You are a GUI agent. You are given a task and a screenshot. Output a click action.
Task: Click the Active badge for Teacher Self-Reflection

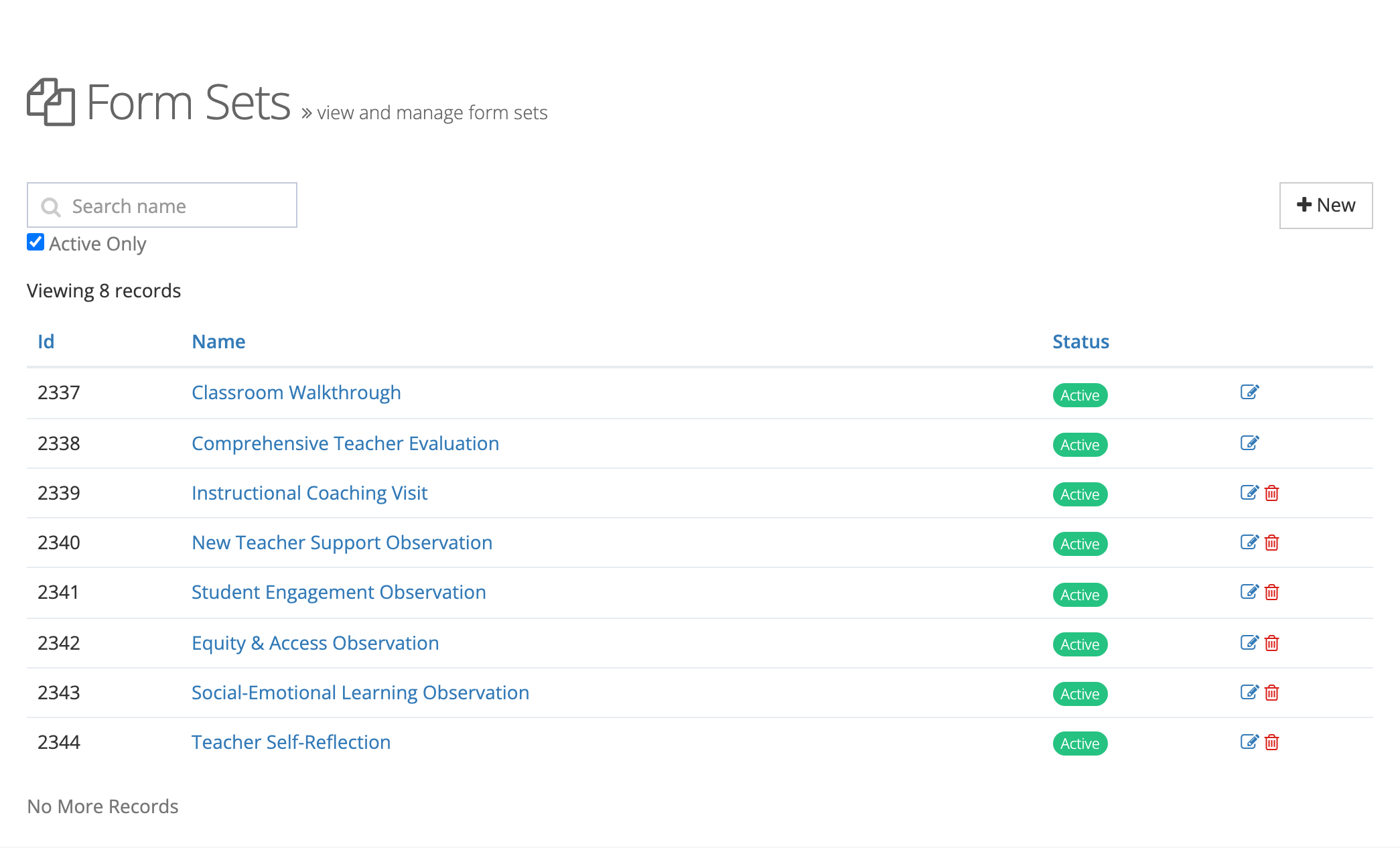(1080, 744)
